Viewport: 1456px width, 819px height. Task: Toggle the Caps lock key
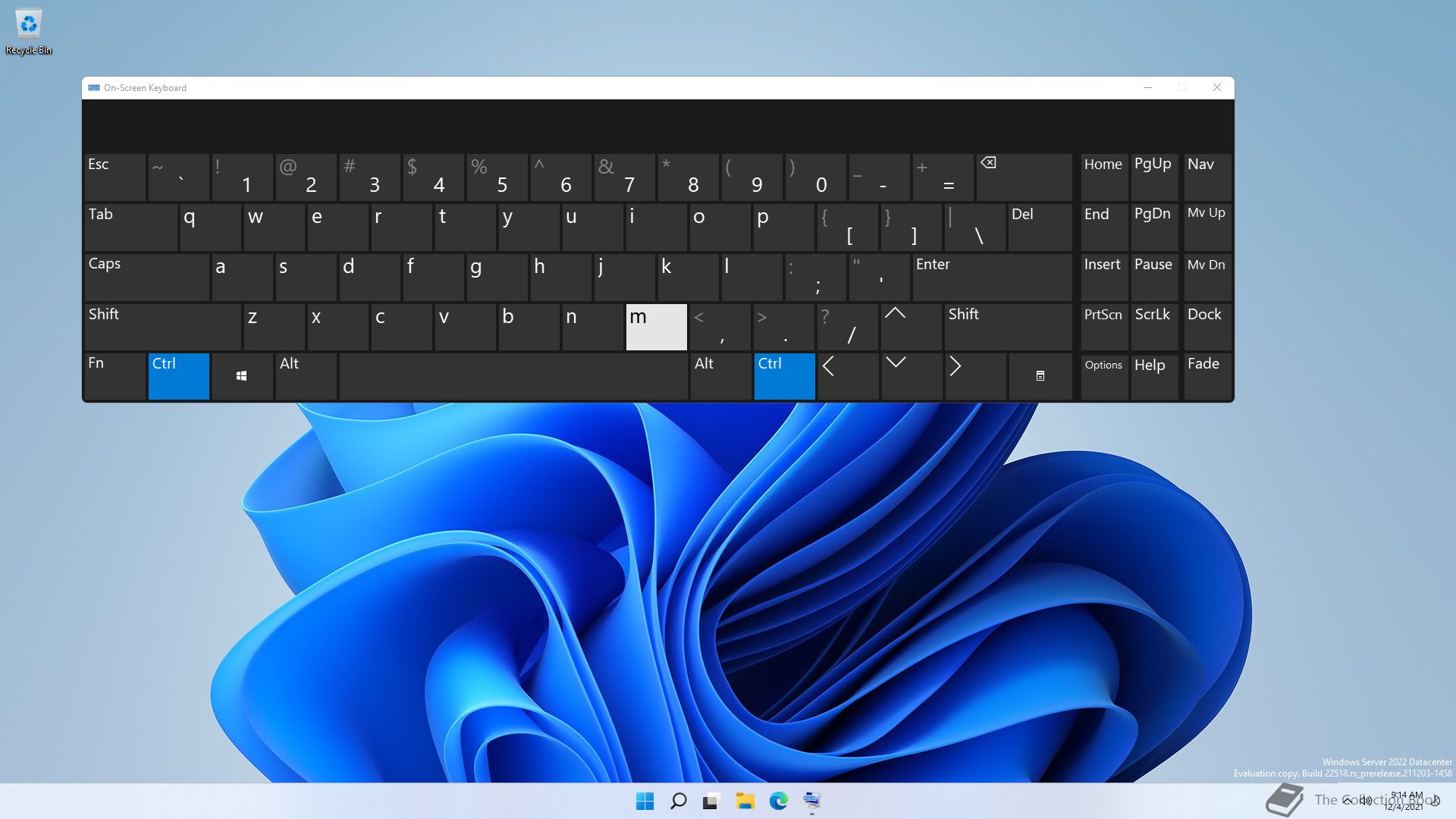pyautogui.click(x=146, y=277)
